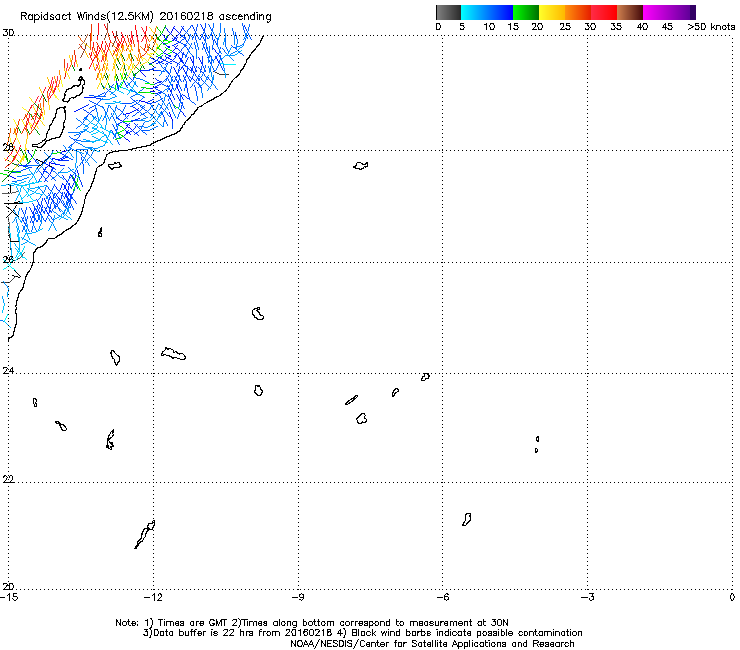Click the gray 0–5 knots color segment
This screenshot has height=650, width=740.
tap(448, 12)
